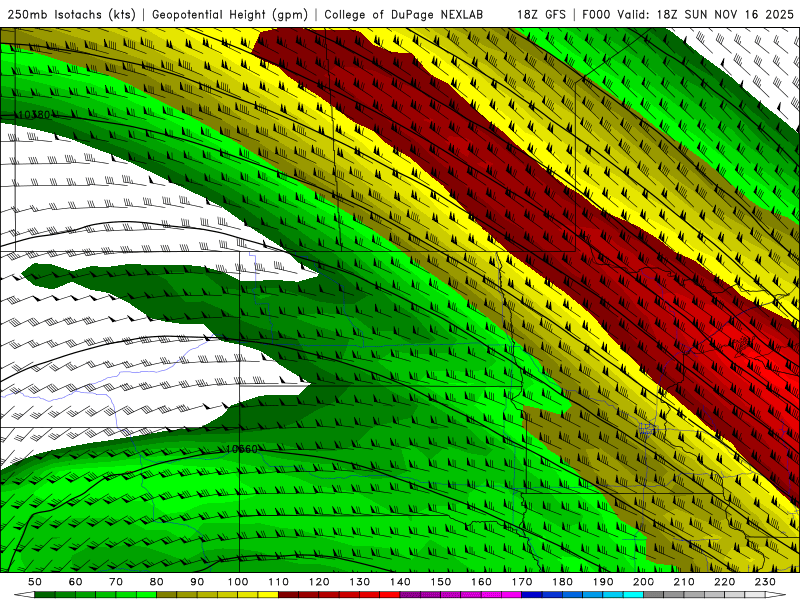The width and height of the screenshot is (800, 600).
Task: Click the 90 value on the legend
Action: (197, 582)
